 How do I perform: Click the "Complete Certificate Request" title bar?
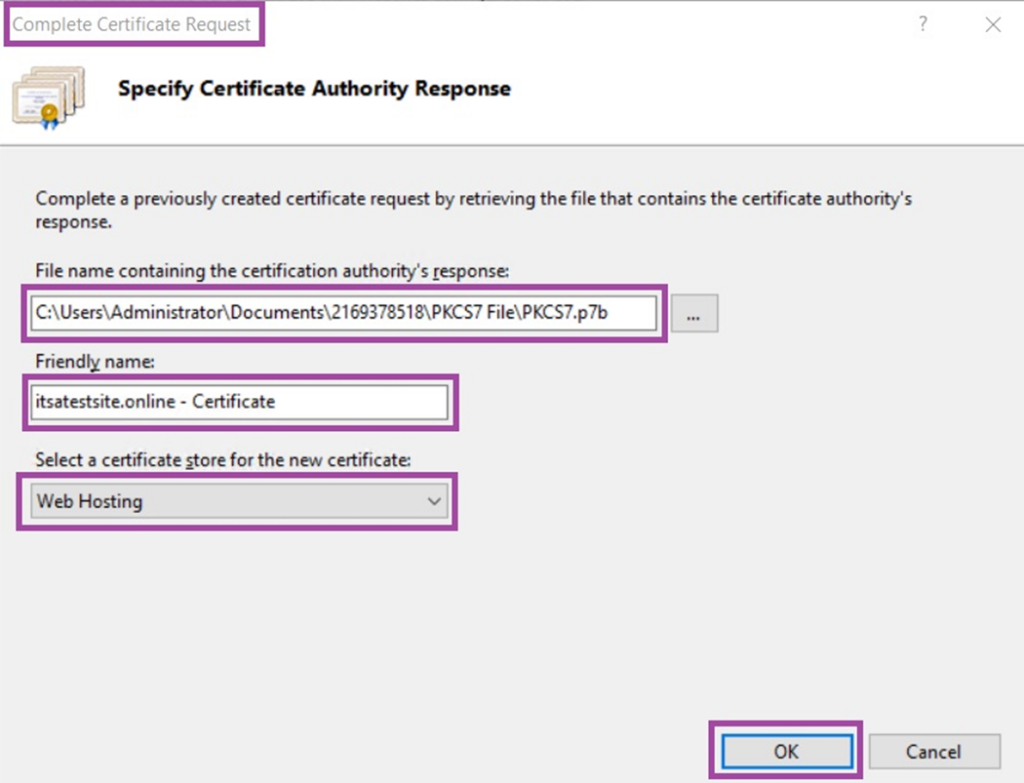click(x=133, y=24)
